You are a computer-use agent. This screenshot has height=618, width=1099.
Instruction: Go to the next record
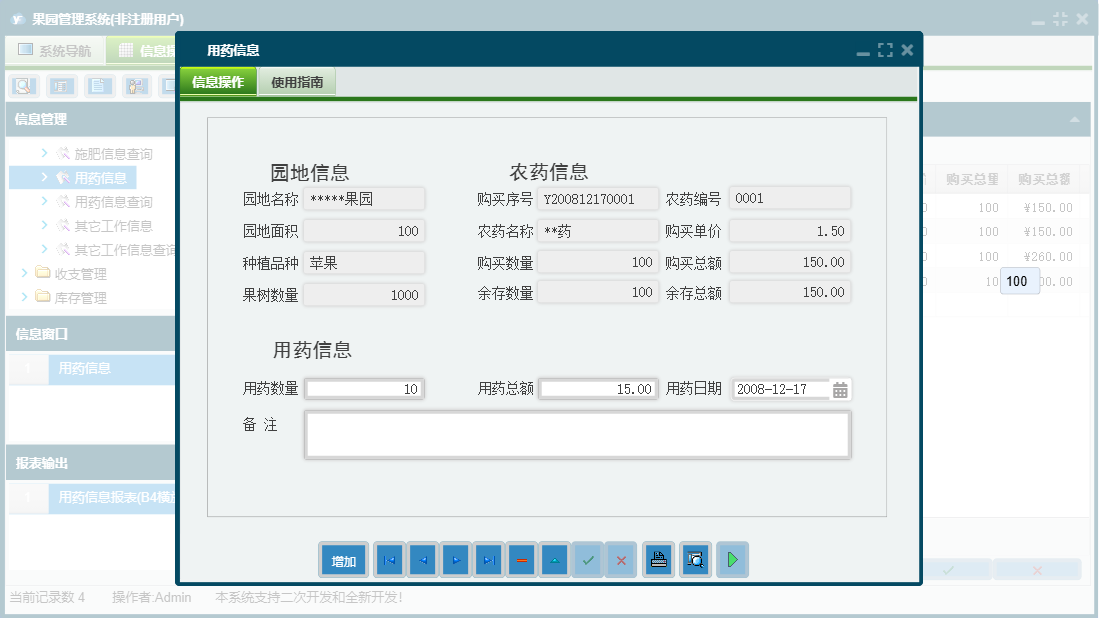(x=455, y=560)
